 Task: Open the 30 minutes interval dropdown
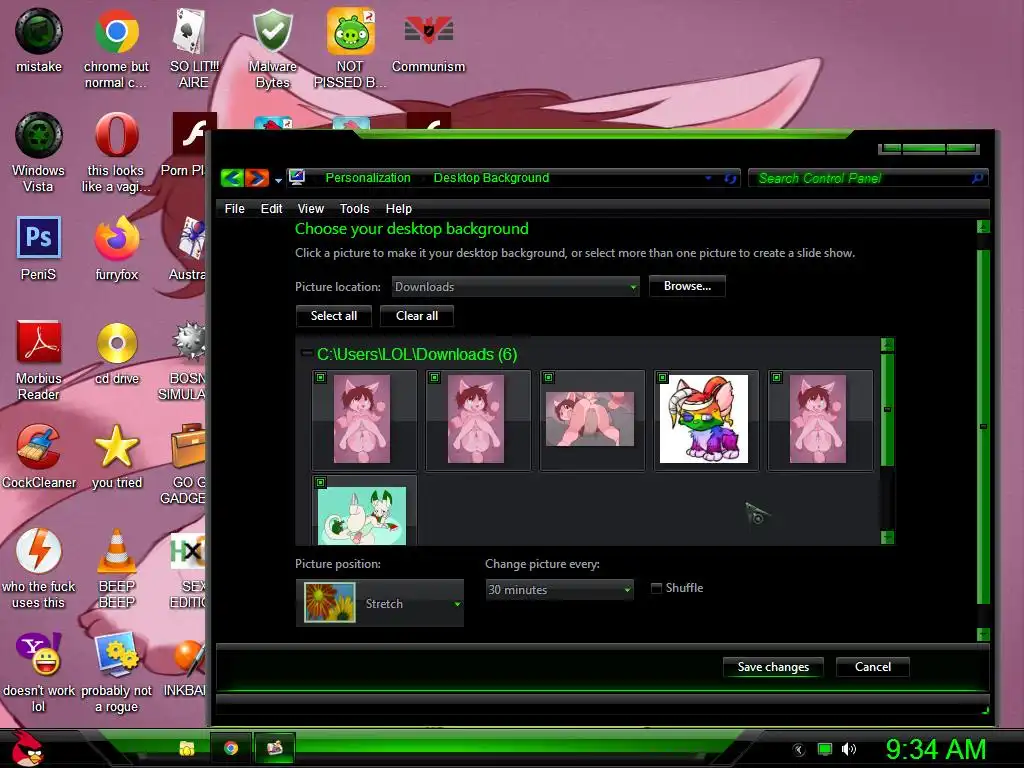[560, 590]
